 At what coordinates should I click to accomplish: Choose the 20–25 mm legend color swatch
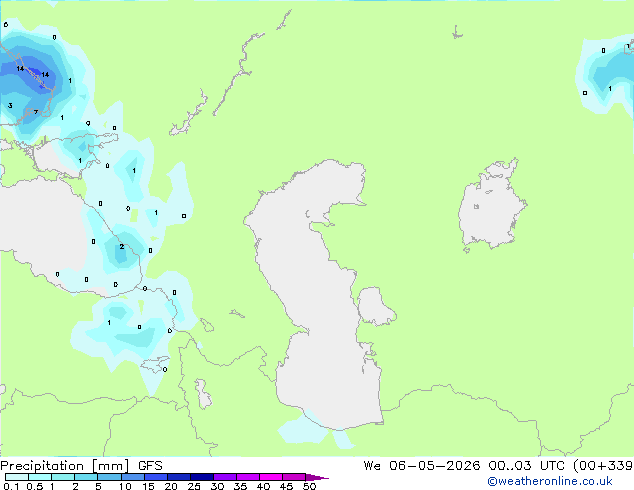(179, 477)
